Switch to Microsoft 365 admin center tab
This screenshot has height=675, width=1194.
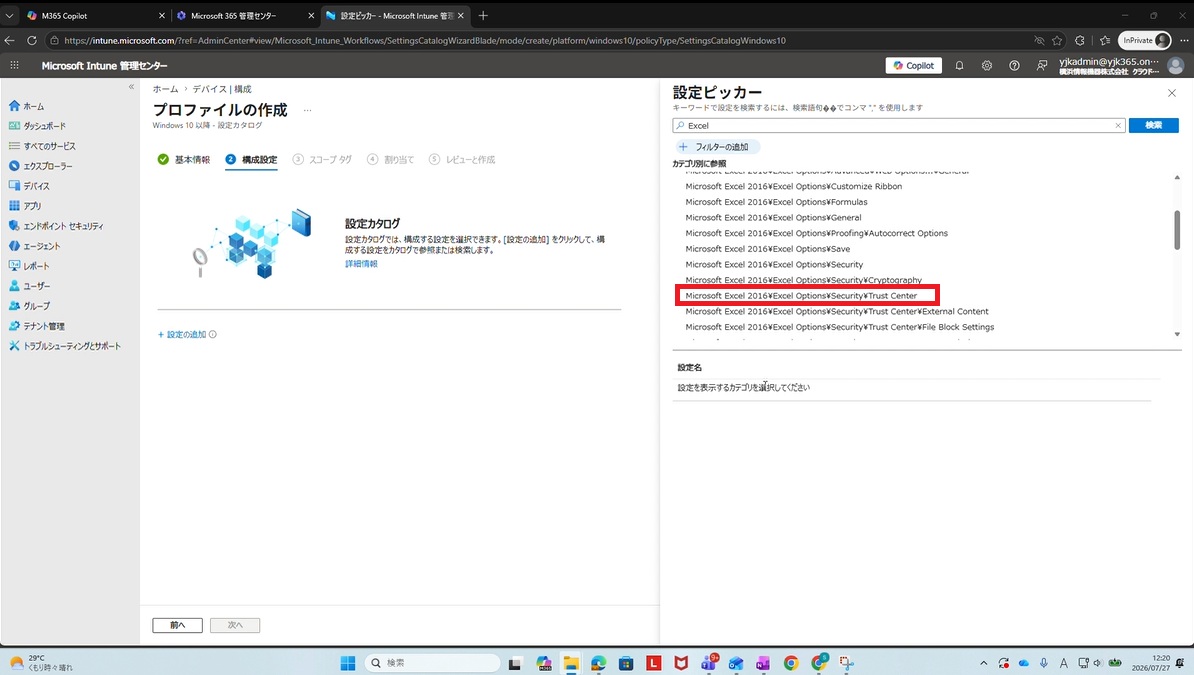[244, 15]
